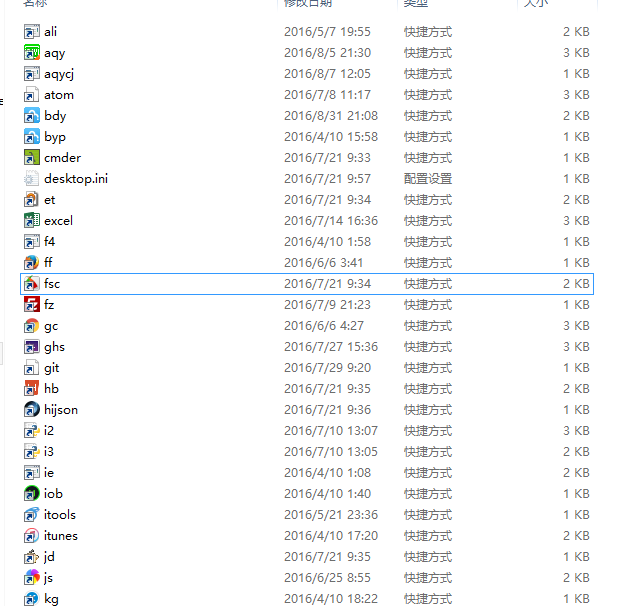Click date "2016/7/9 21:23" of fz
The image size is (639, 614).
tap(327, 304)
